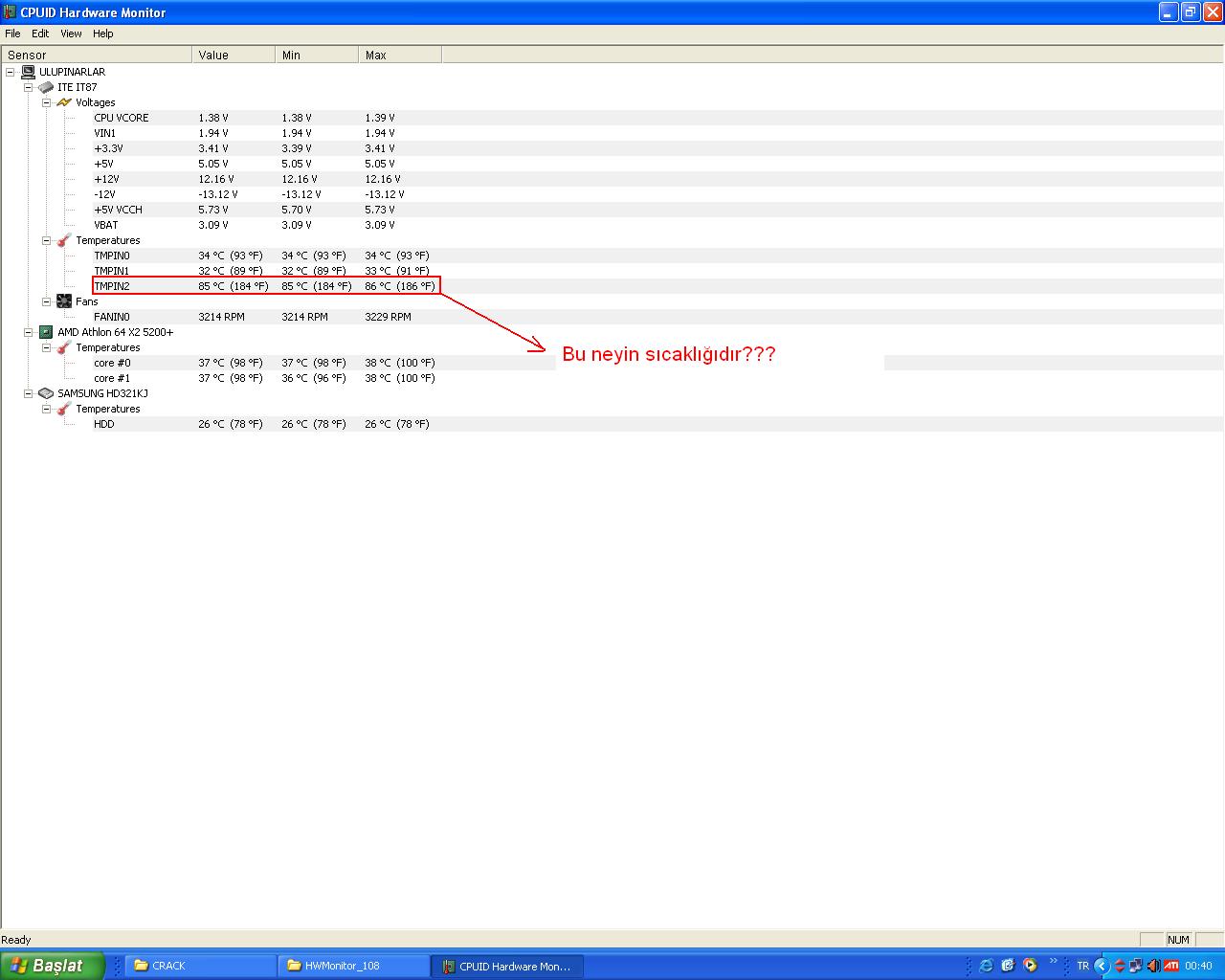This screenshot has width=1225, height=980.
Task: Open the Başlat start button
Action: 52,966
